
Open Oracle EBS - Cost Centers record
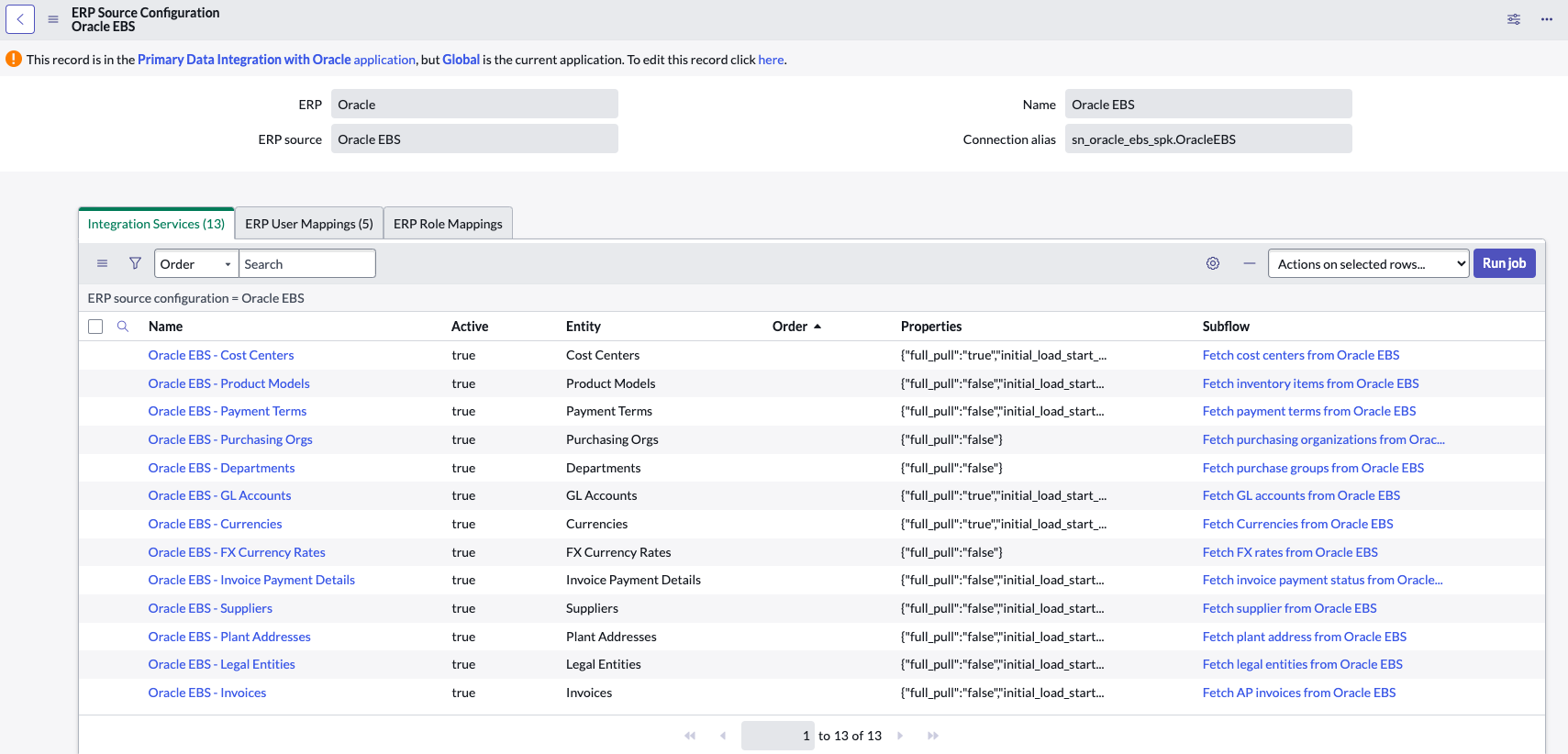pos(221,355)
